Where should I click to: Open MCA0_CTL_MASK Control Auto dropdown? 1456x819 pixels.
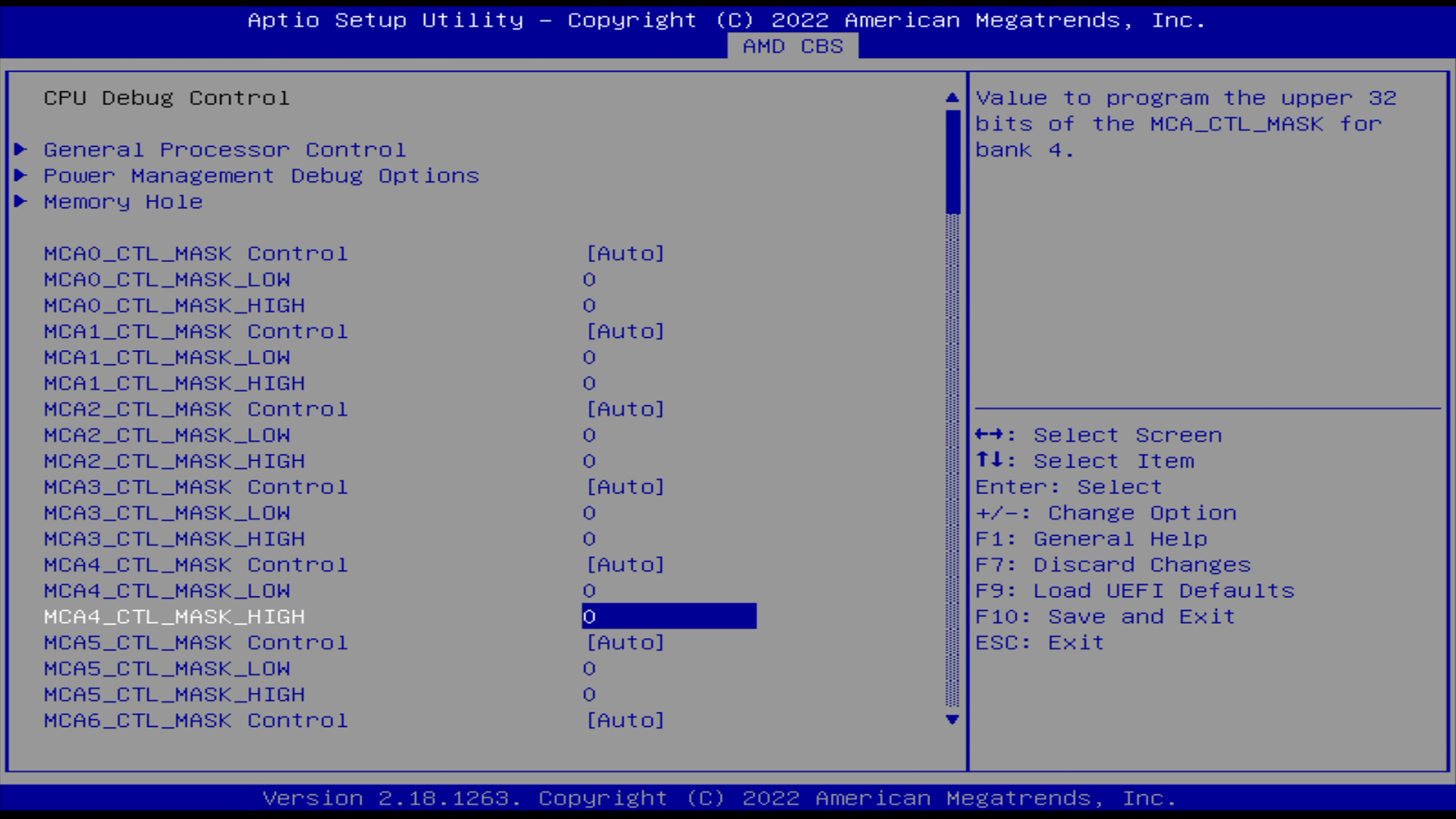[625, 253]
